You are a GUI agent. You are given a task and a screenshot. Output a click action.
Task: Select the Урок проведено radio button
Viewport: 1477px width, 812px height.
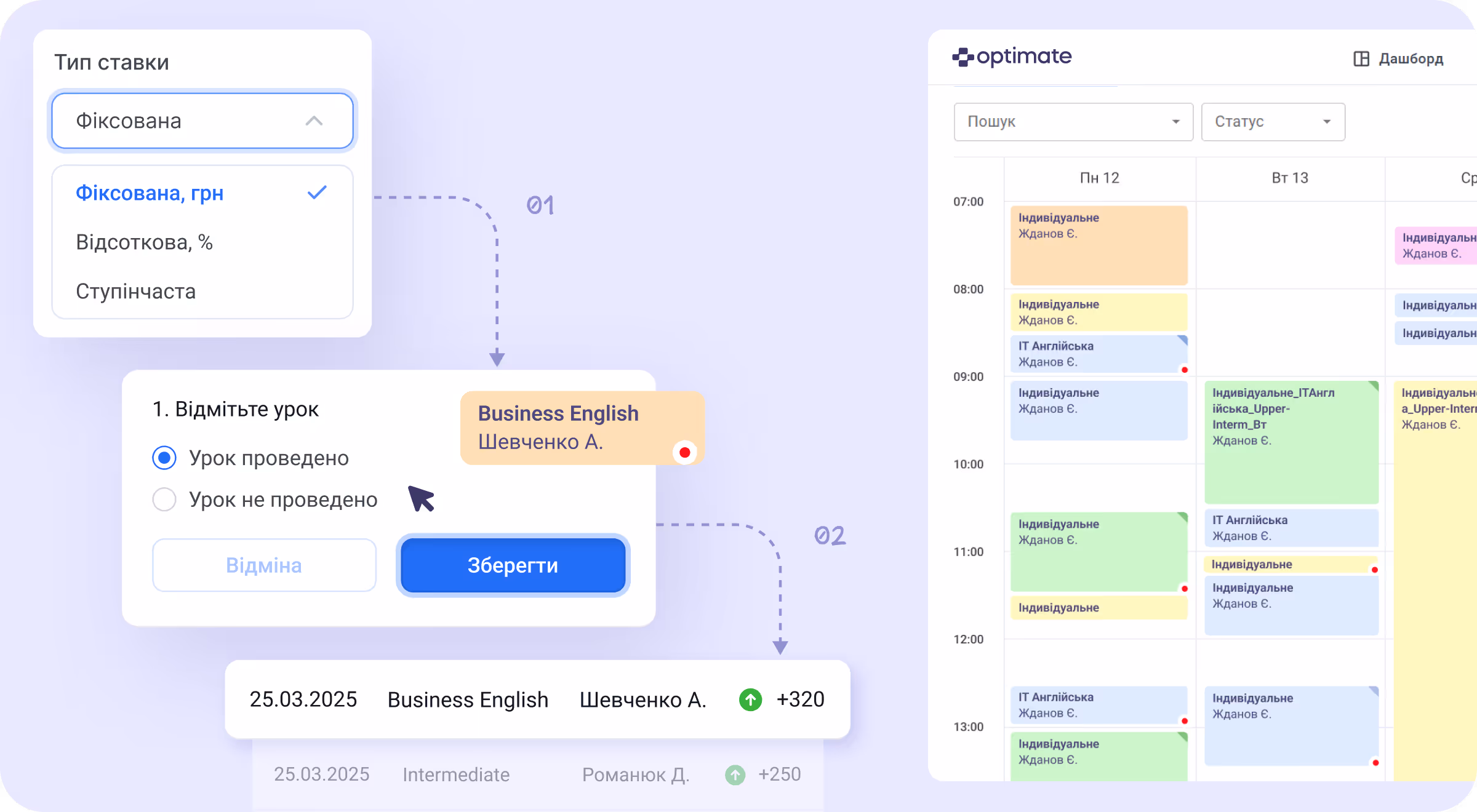(x=164, y=458)
